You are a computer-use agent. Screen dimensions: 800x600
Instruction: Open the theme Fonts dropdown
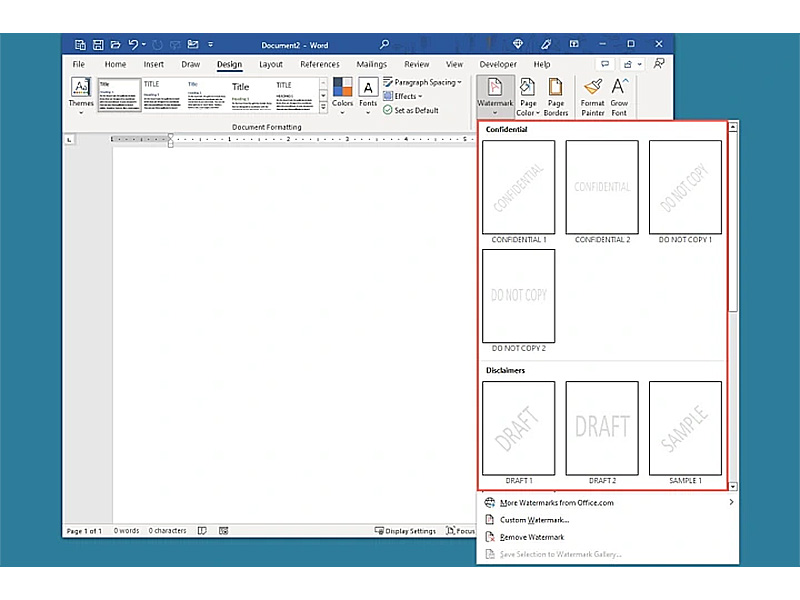pyautogui.click(x=368, y=95)
